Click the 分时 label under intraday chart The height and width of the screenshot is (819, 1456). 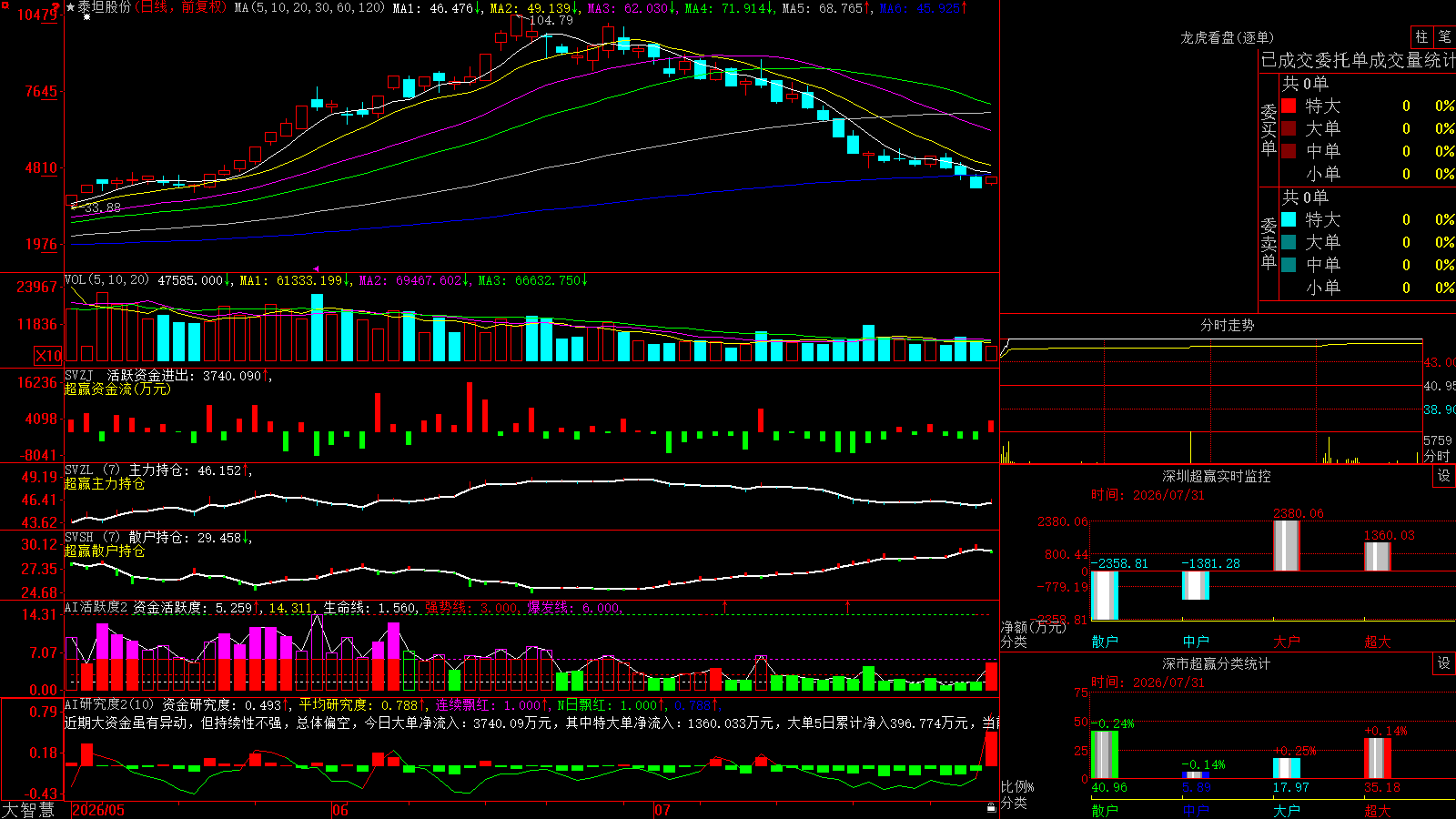[x=1437, y=456]
